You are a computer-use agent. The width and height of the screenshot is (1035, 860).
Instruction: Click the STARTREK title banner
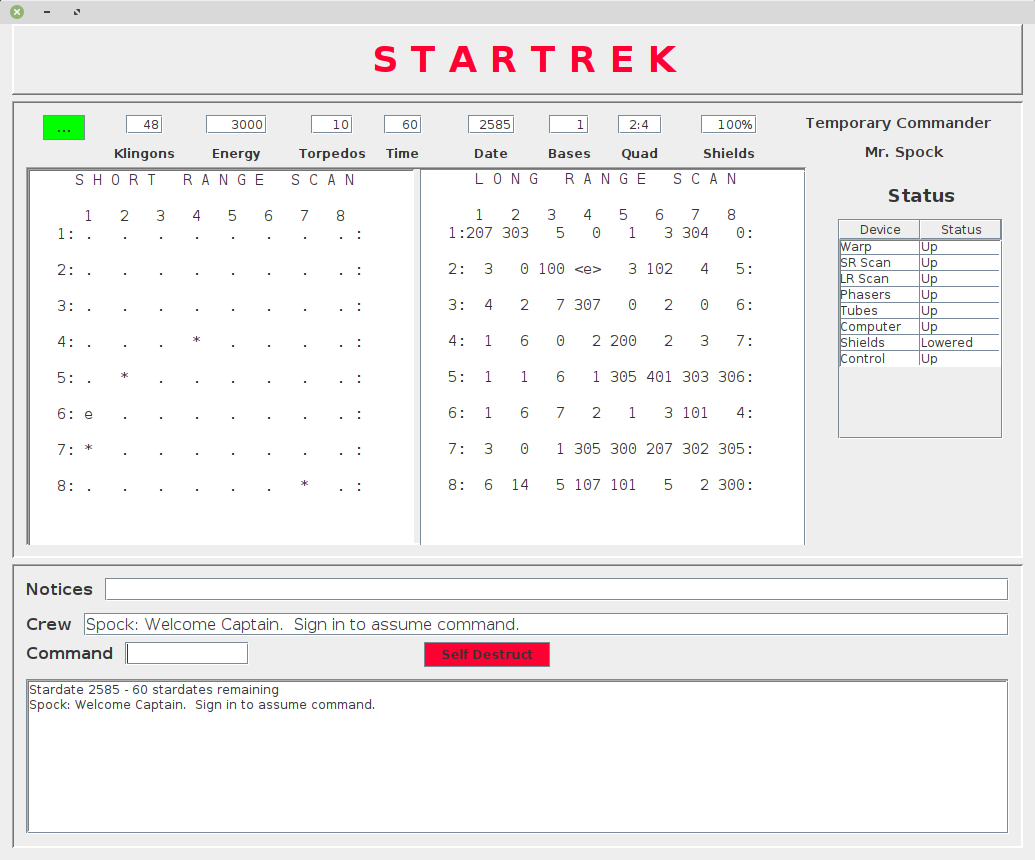click(525, 59)
